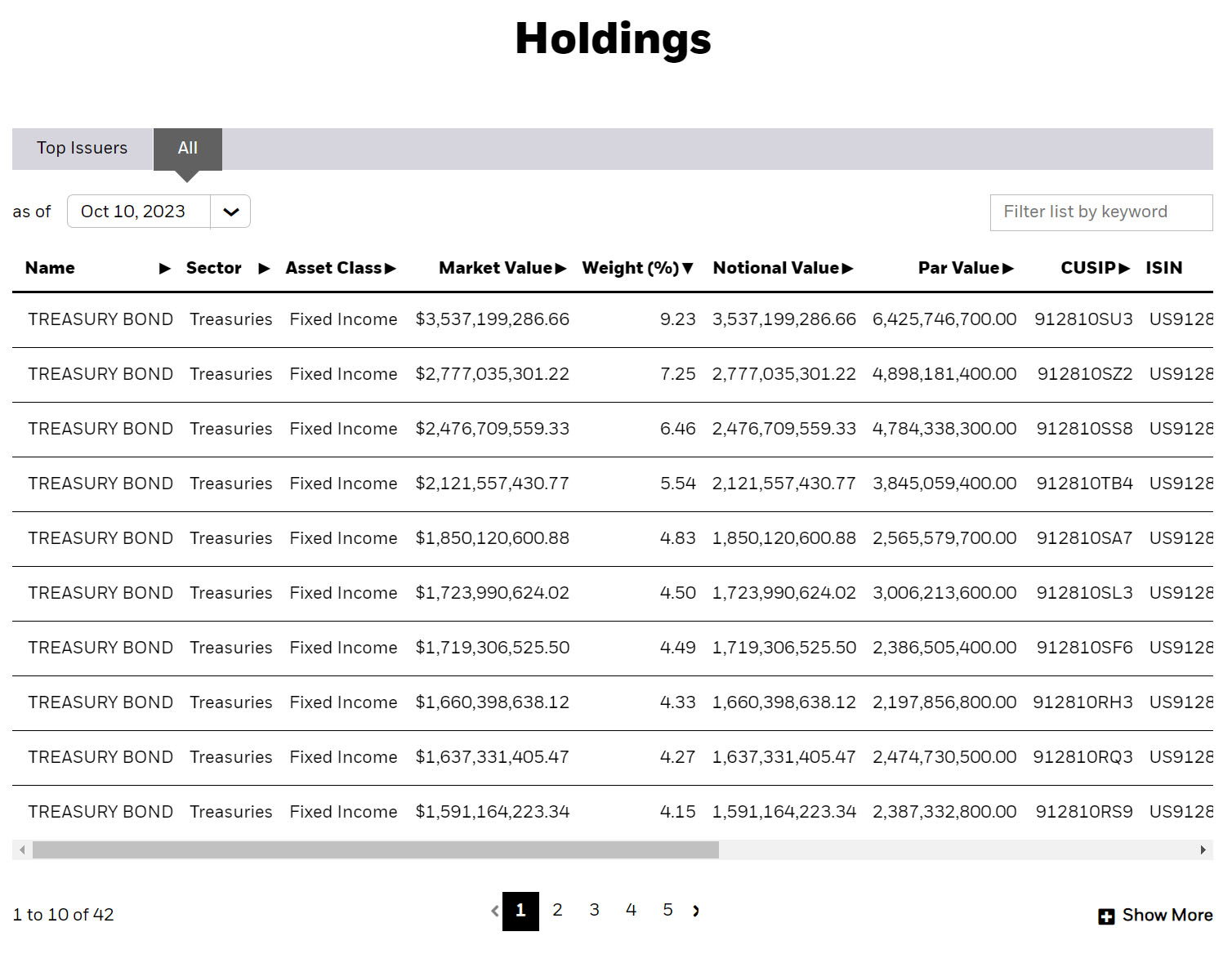
Task: Jump to page 5 of the table
Action: (x=667, y=910)
